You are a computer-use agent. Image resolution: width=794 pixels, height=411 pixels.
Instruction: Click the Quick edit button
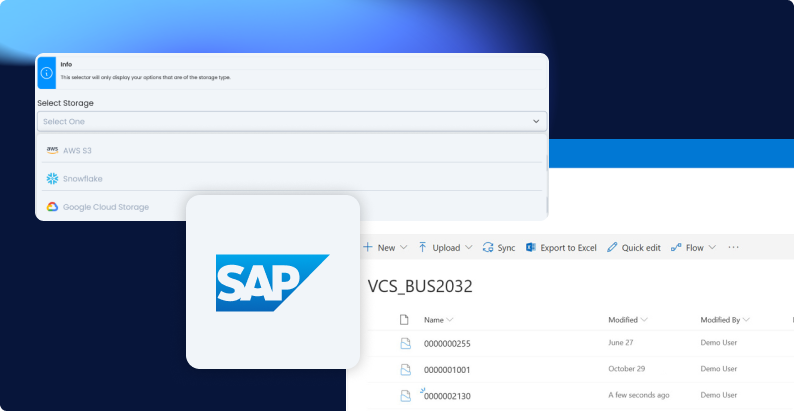click(x=634, y=248)
